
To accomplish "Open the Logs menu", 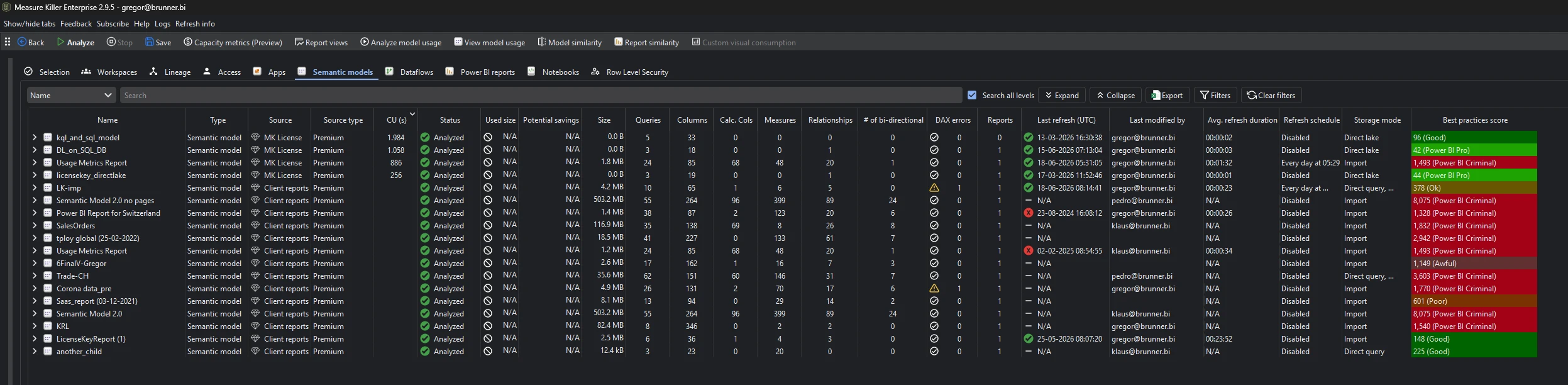I will tap(162, 24).
